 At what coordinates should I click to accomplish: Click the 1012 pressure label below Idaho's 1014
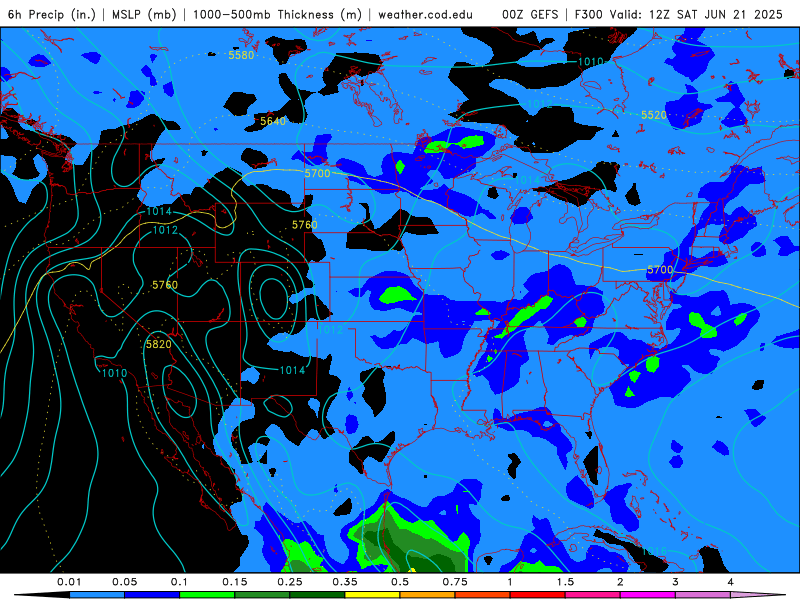[165, 230]
